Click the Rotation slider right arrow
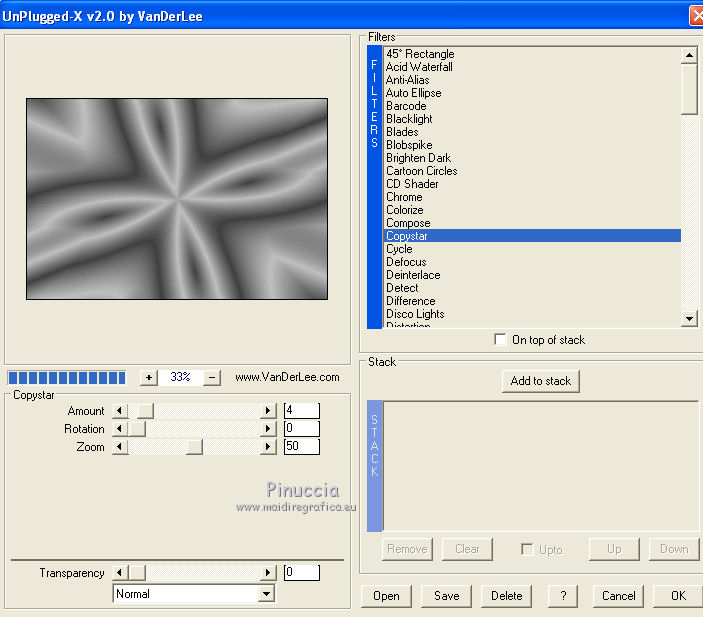 pyautogui.click(x=267, y=429)
